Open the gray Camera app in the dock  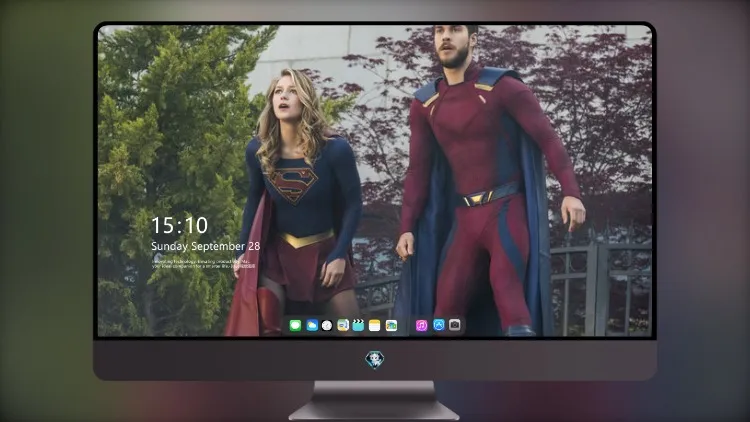(455, 325)
